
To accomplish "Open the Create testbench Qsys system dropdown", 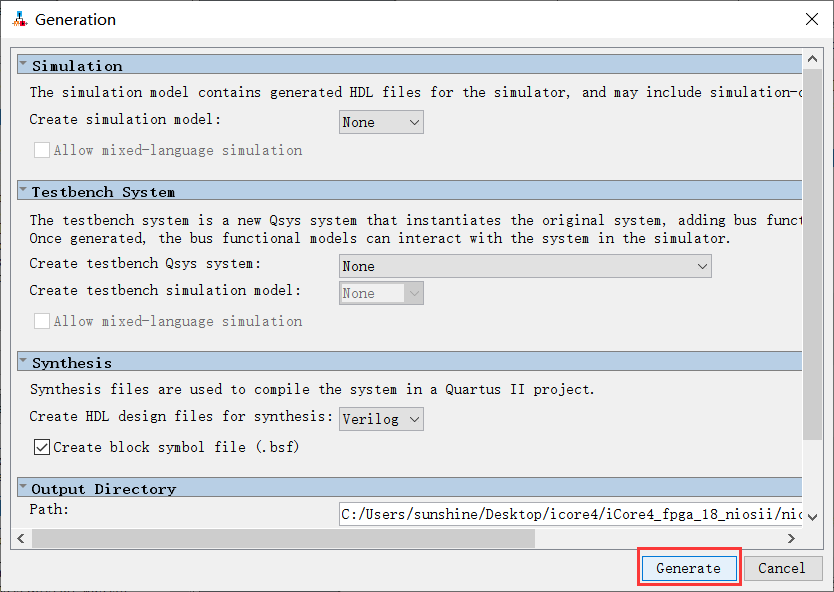I will click(525, 266).
